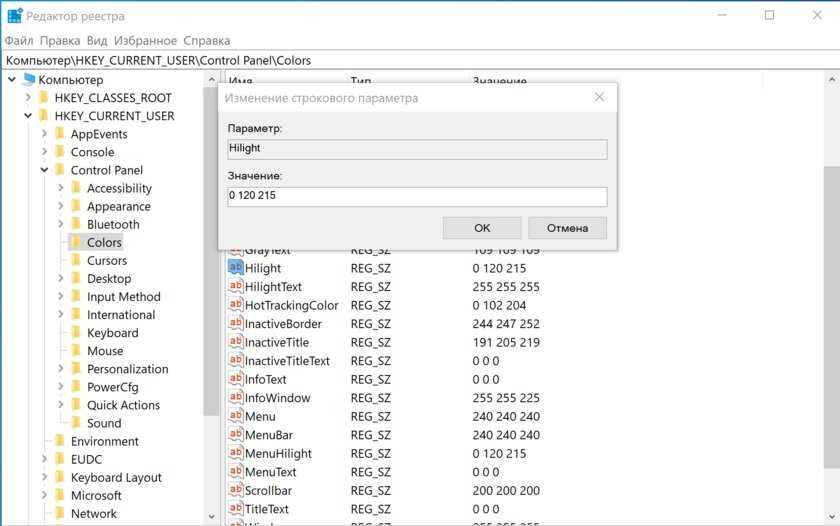Click the Отмена button
This screenshot has width=840, height=526.
coord(567,228)
